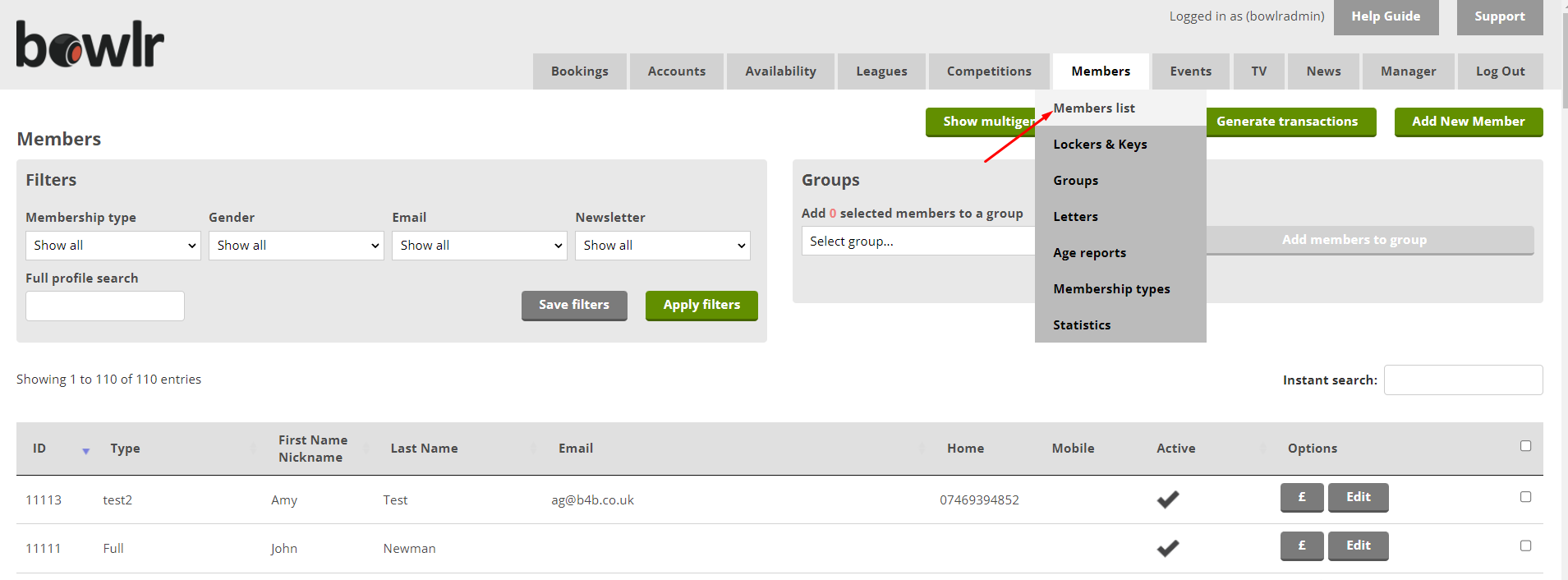1568x580 pixels.
Task: Open the Newsletter filter dropdown
Action: [663, 246]
